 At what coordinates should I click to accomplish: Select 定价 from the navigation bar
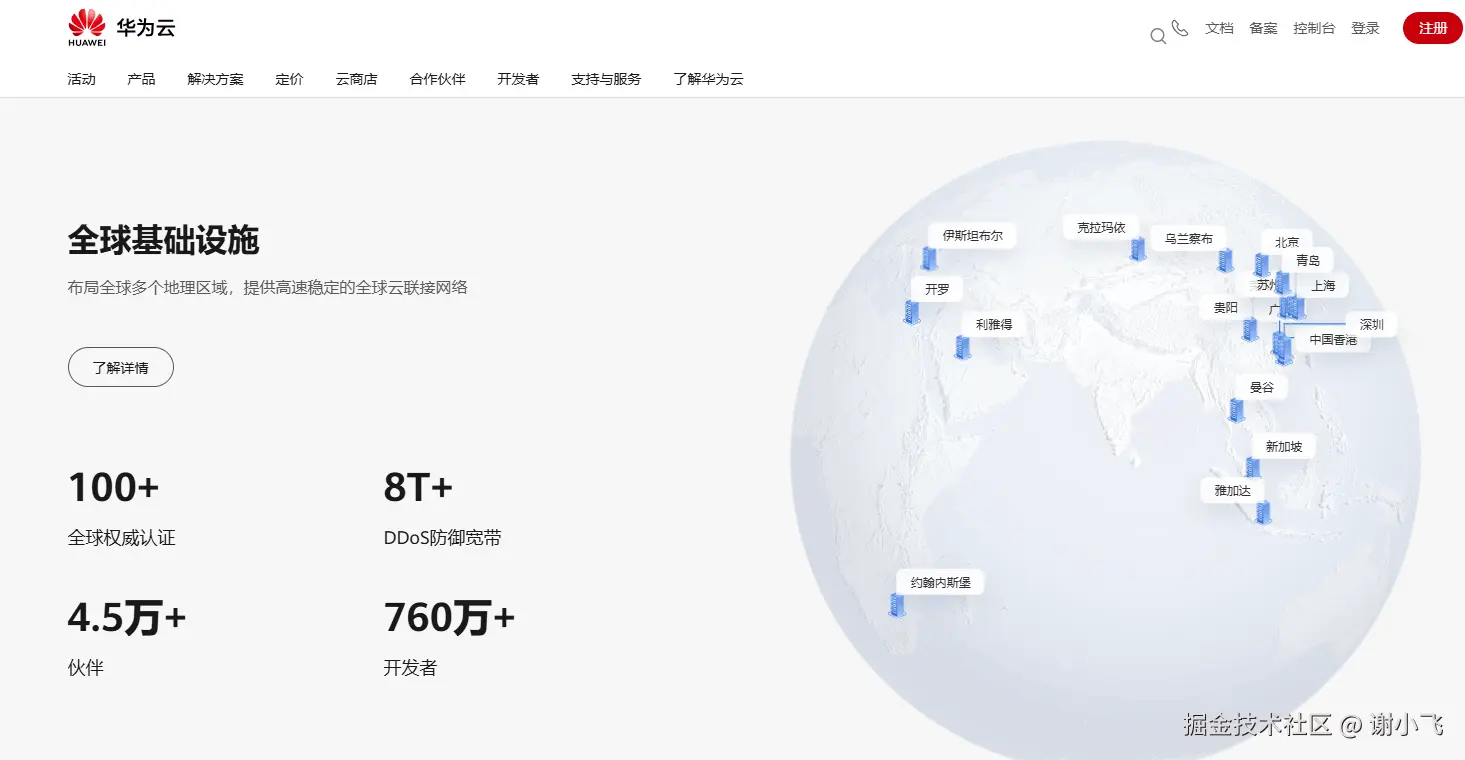(290, 79)
